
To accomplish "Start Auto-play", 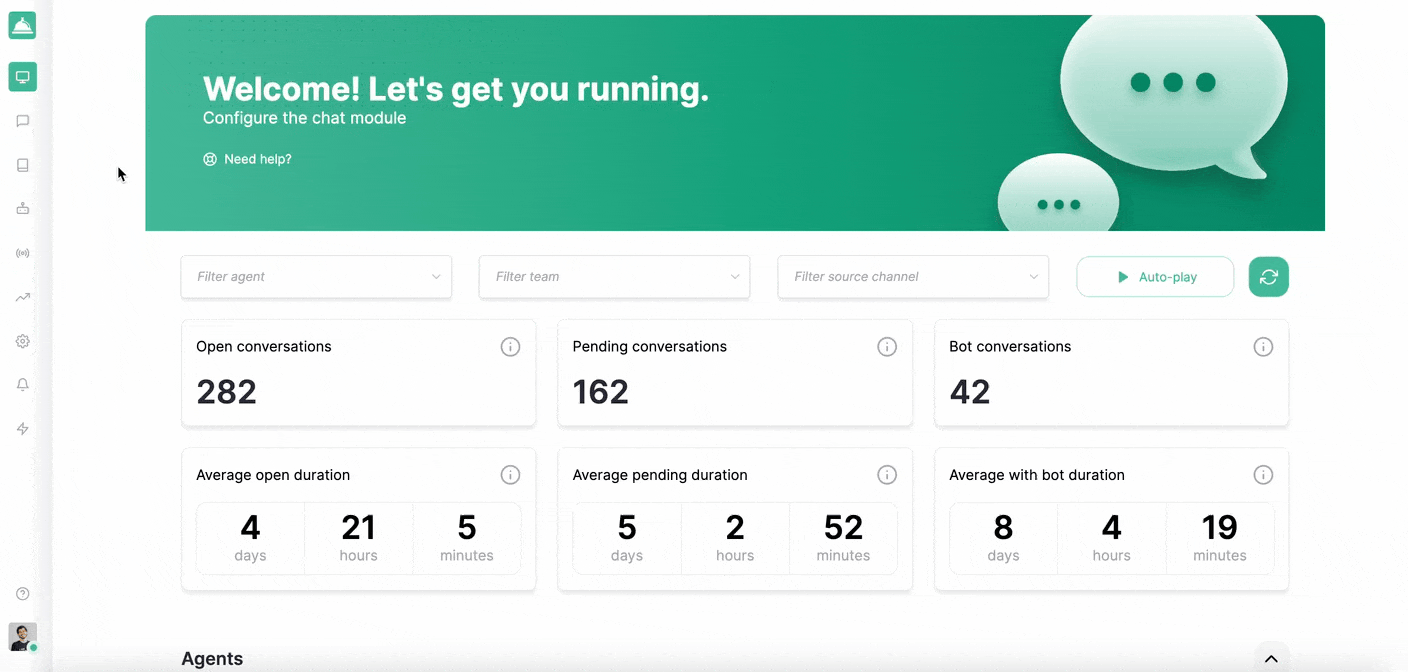I will pyautogui.click(x=1155, y=277).
